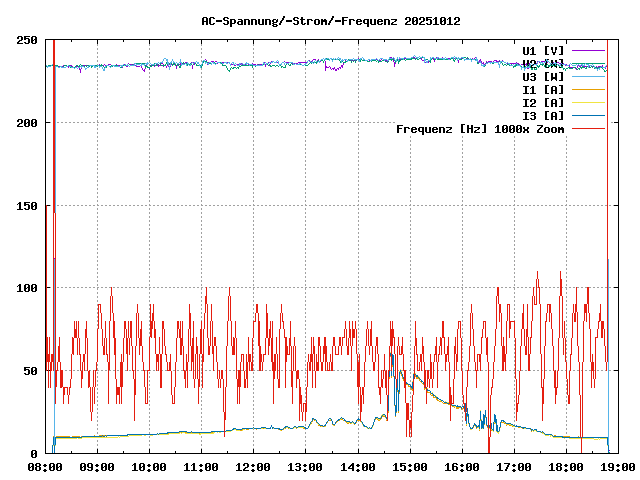Select the U3 [V] legend label

coord(543,76)
